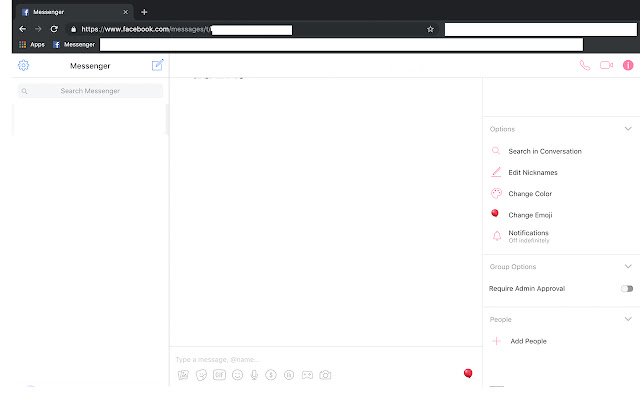Click Add People label
This screenshot has height=400, width=640.
pos(528,341)
